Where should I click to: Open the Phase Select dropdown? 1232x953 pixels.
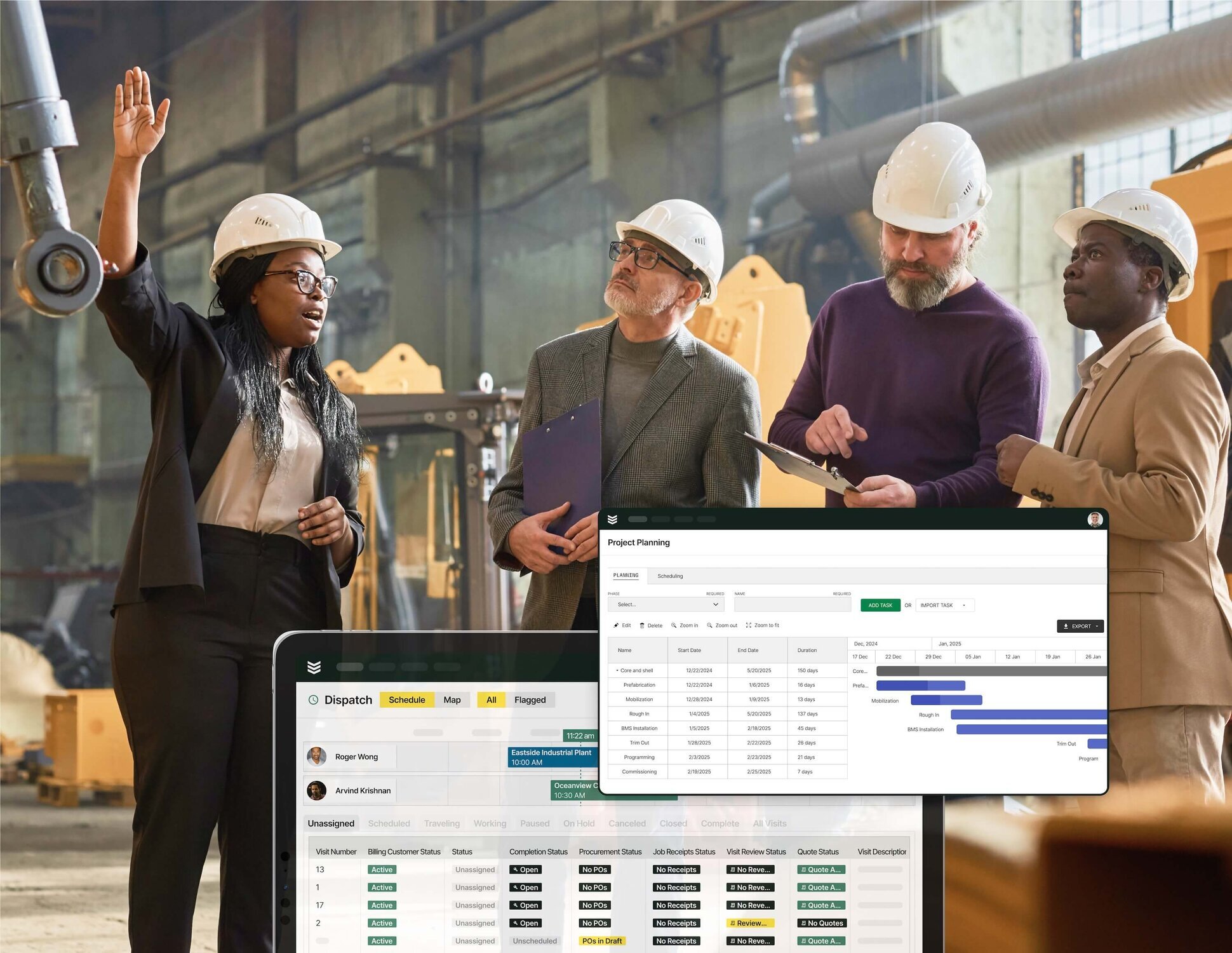[x=665, y=604]
